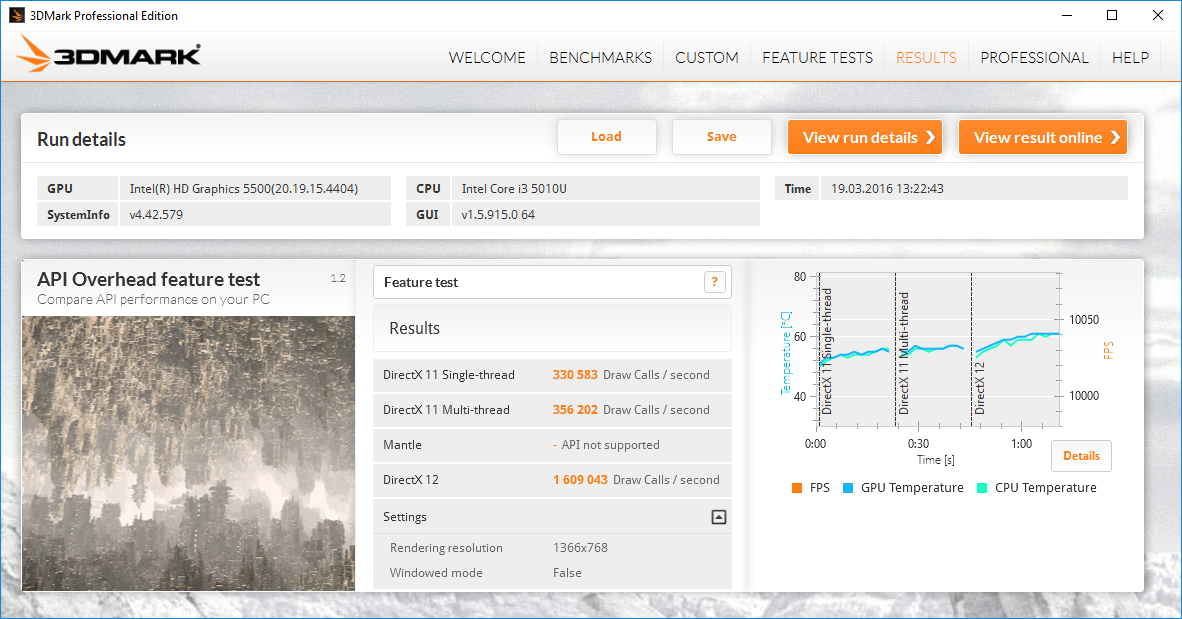Image resolution: width=1182 pixels, height=619 pixels.
Task: Toggle the CPU Temperature legend swatch
Action: tap(981, 488)
